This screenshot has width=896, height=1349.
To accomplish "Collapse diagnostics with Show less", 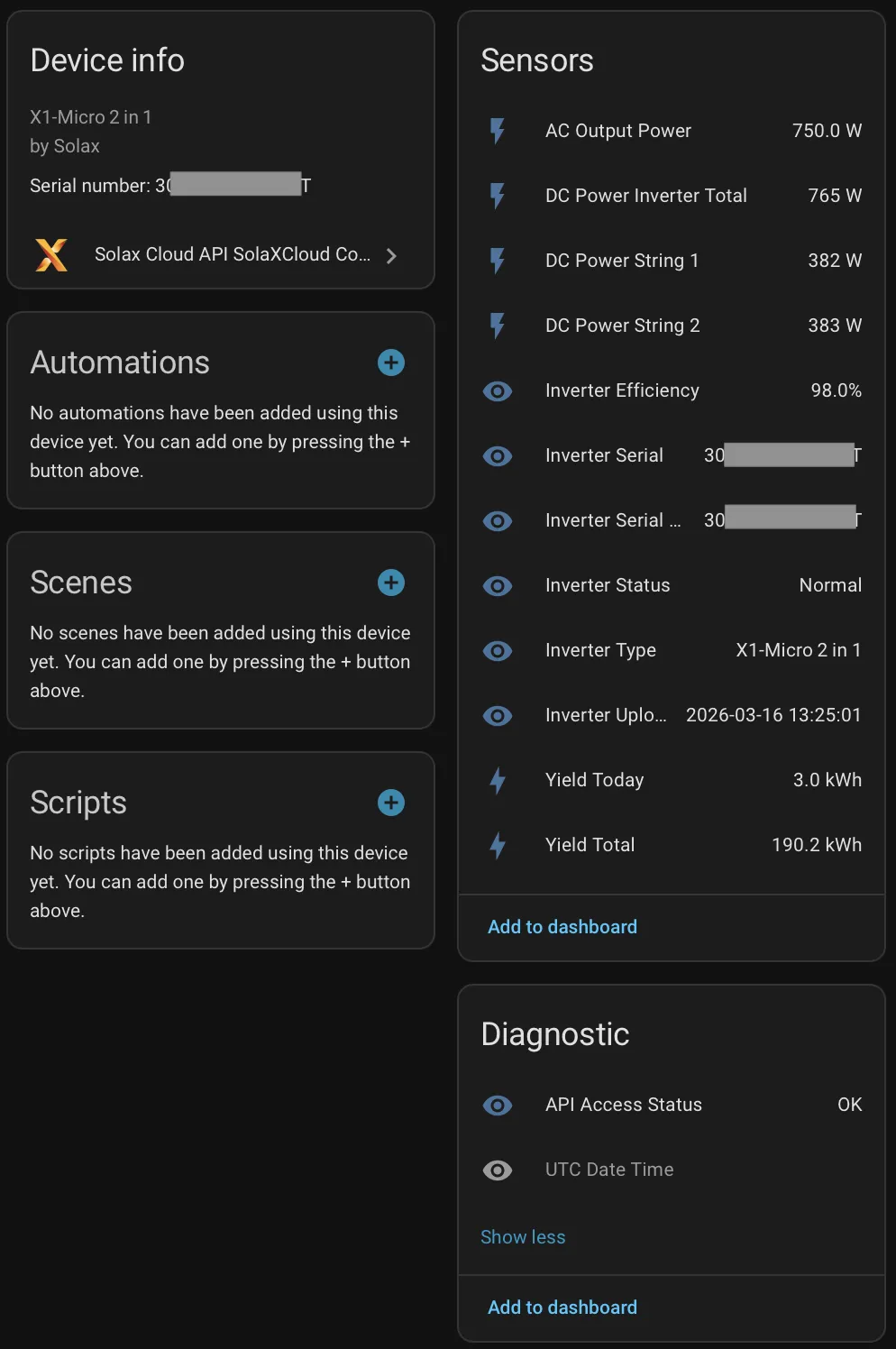I will click(523, 1237).
